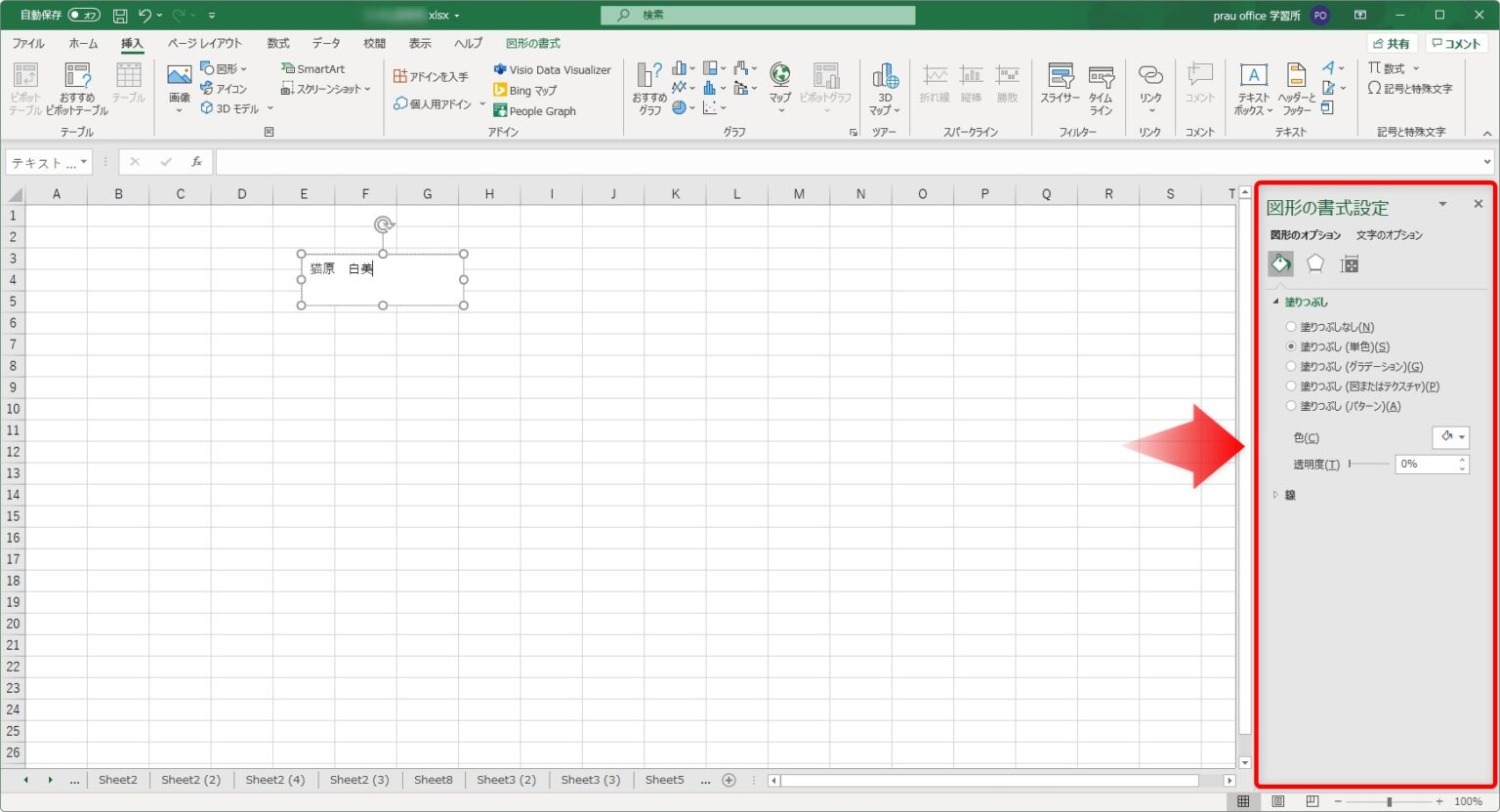Open sheet tab Sheet5
1500x812 pixels.
point(664,780)
